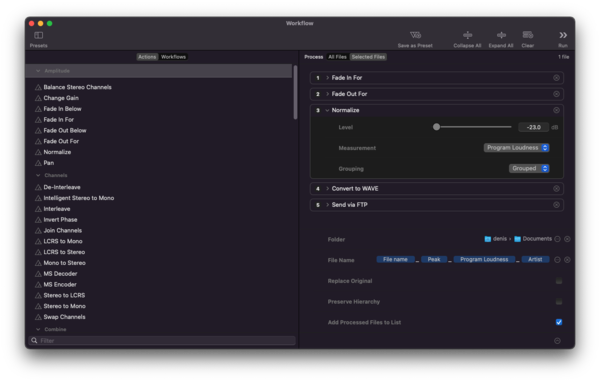
Task: Click the Change Gain action icon
Action: point(38,98)
